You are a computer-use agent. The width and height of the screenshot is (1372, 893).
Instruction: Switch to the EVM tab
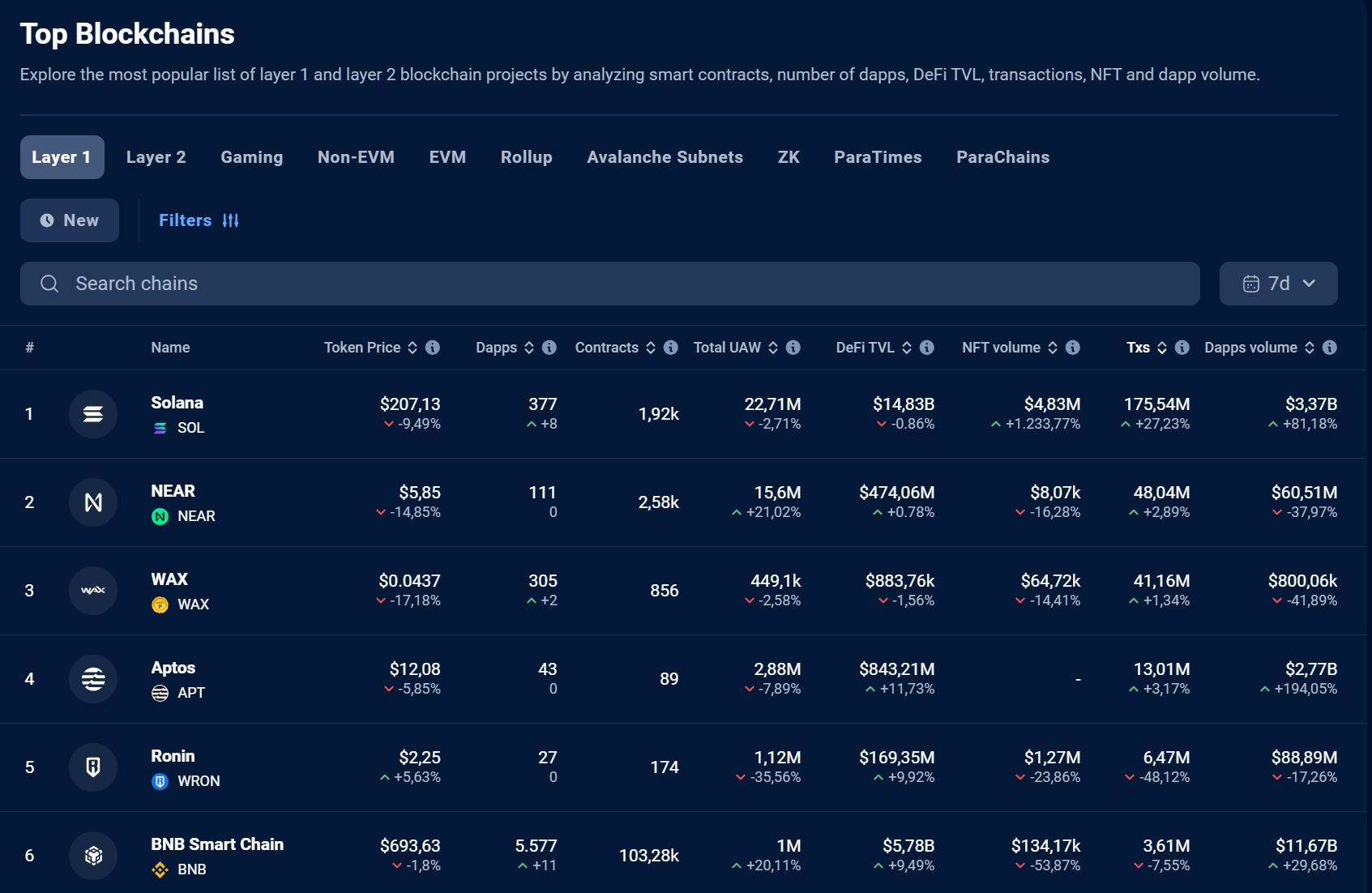click(x=447, y=157)
